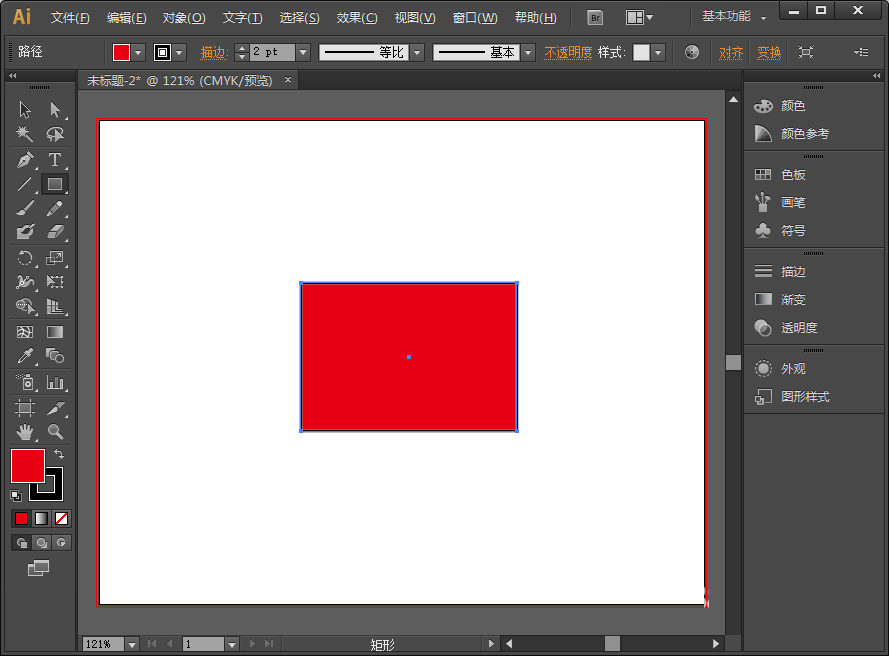Select the Type tool
The image size is (889, 656).
(55, 159)
